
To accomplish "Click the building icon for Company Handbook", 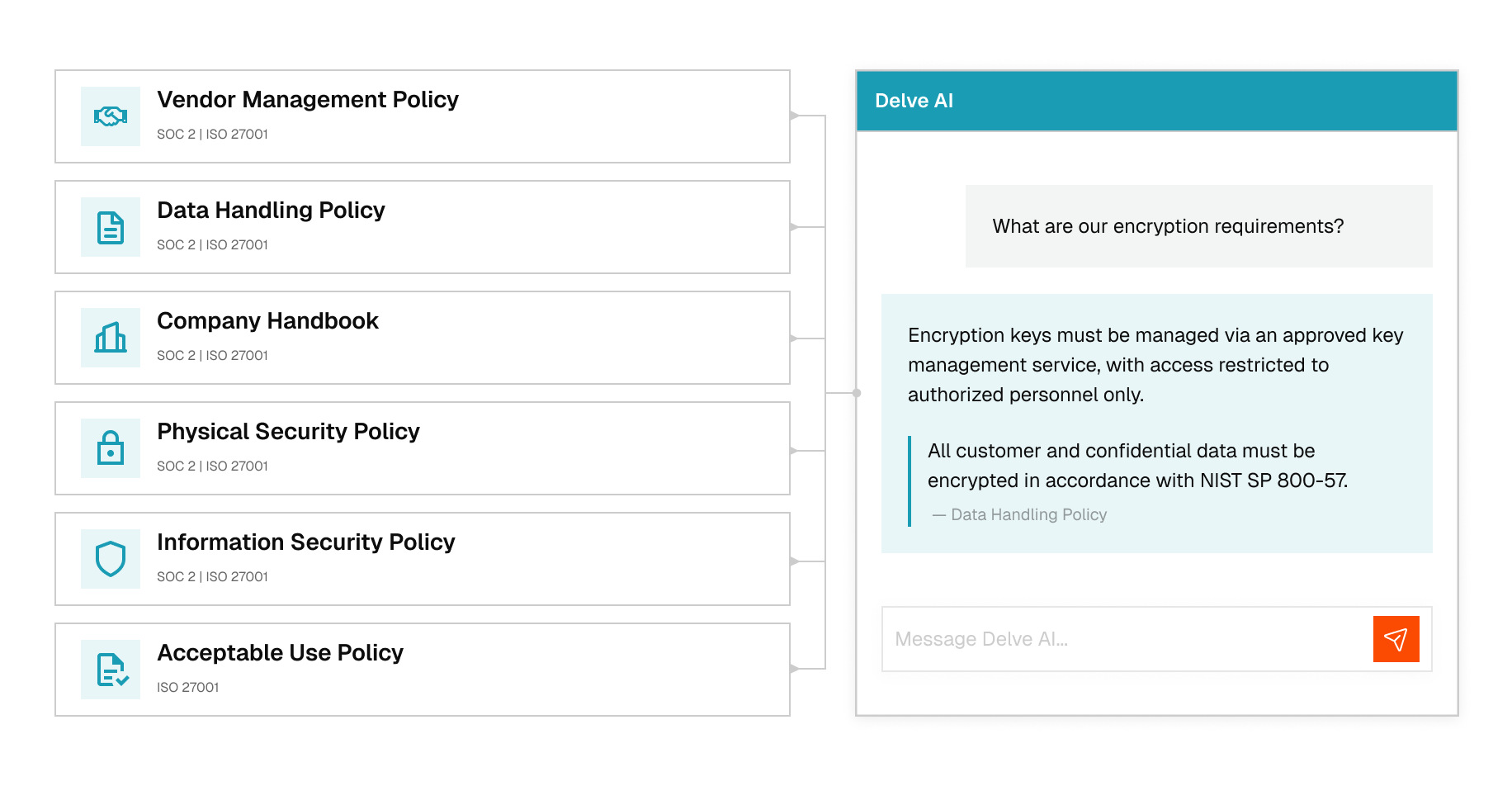I will pos(111,338).
